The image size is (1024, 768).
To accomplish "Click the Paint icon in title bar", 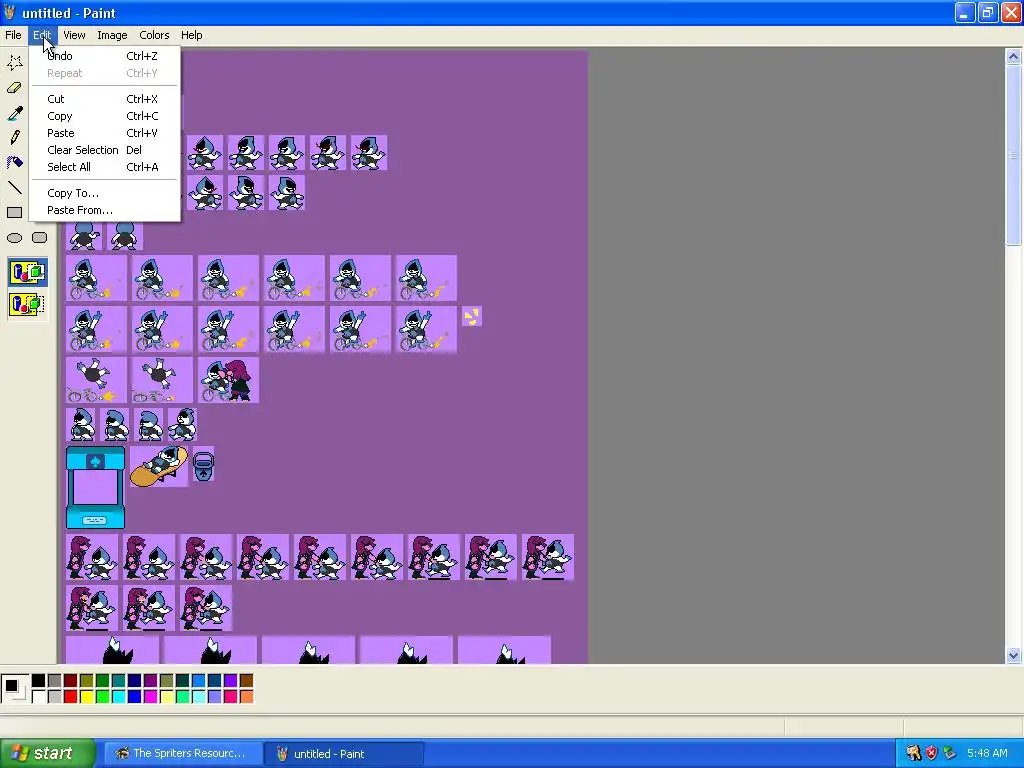I will pyautogui.click(x=9, y=12).
